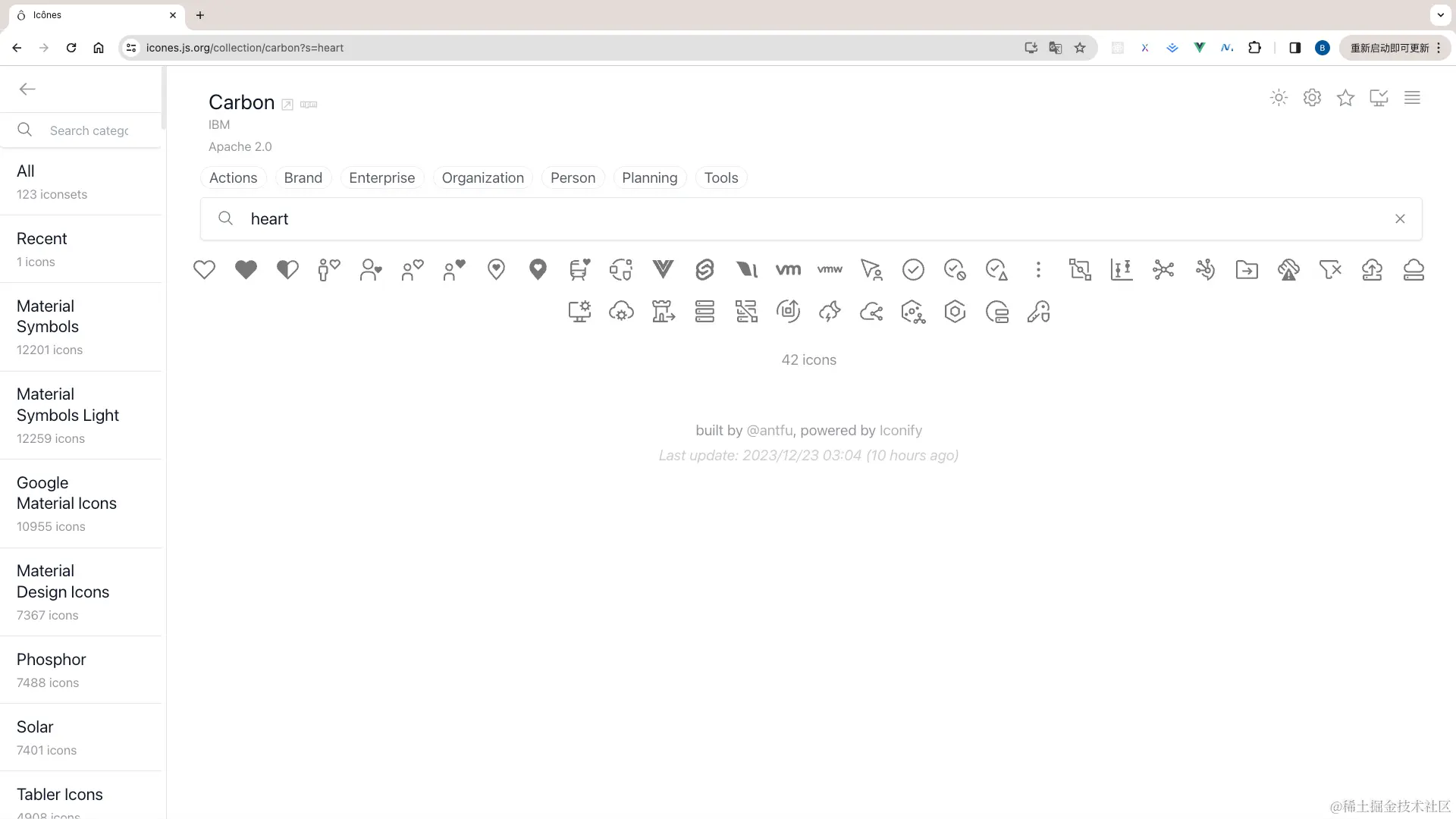Click the Iconify powered-by link
Image resolution: width=1456 pixels, height=819 pixels.
coord(900,431)
